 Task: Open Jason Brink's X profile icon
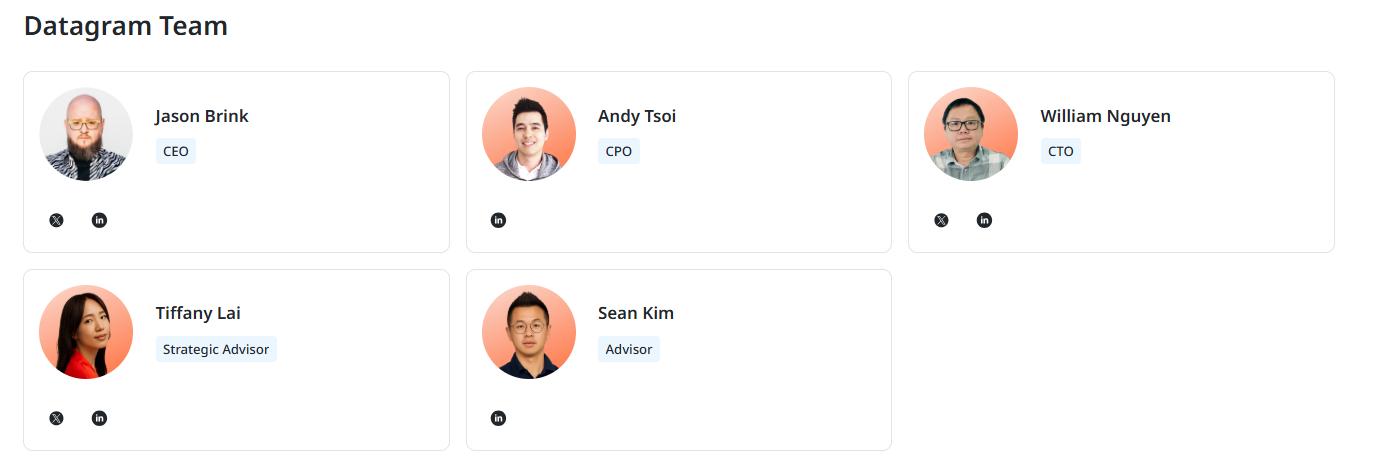pos(56,220)
